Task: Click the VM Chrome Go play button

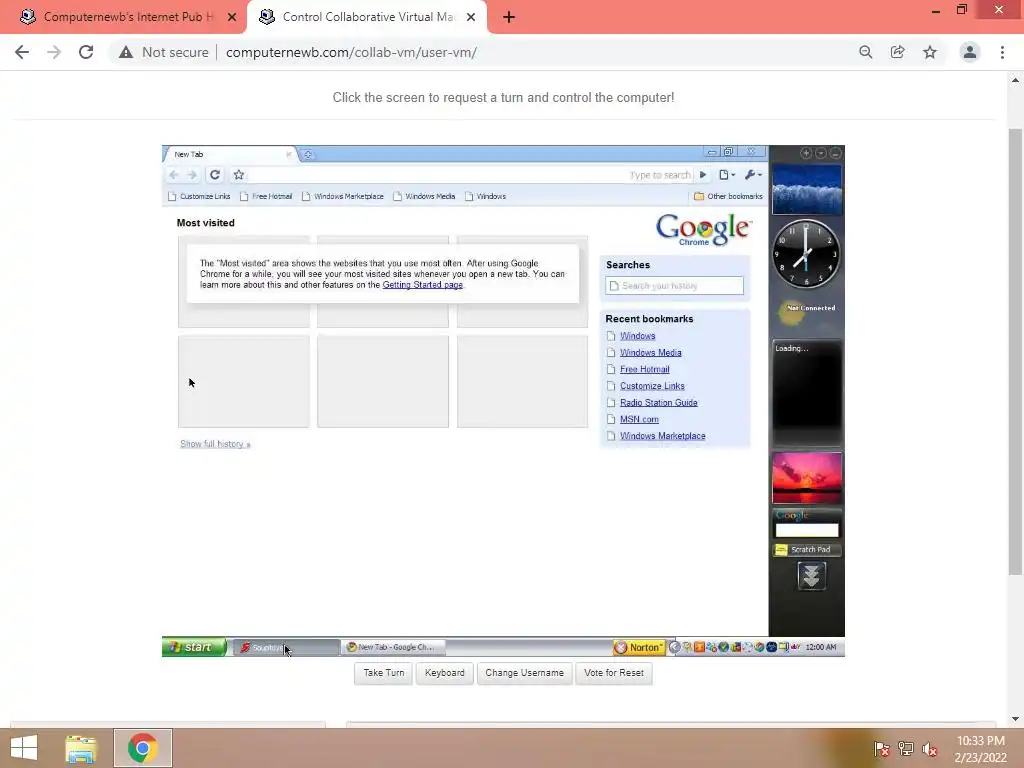Action: coord(703,174)
